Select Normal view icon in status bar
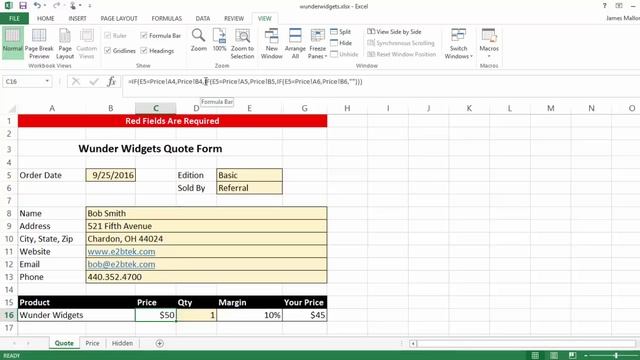This screenshot has height=360, width=640. [535, 356]
